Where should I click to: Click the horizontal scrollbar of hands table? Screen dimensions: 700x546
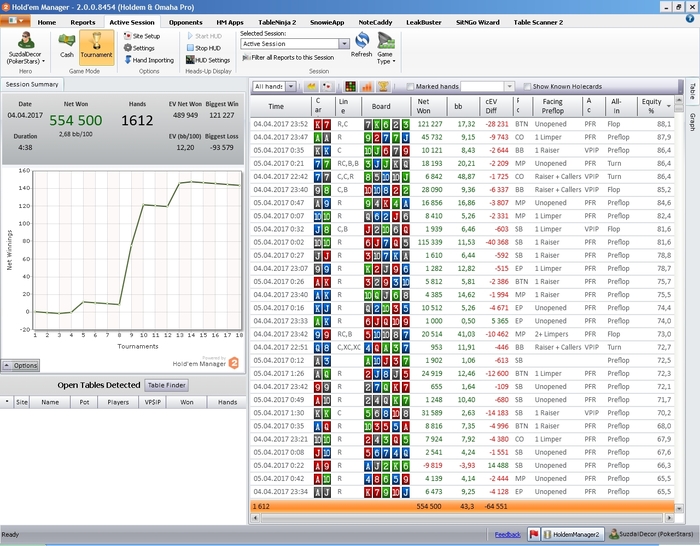coord(462,518)
